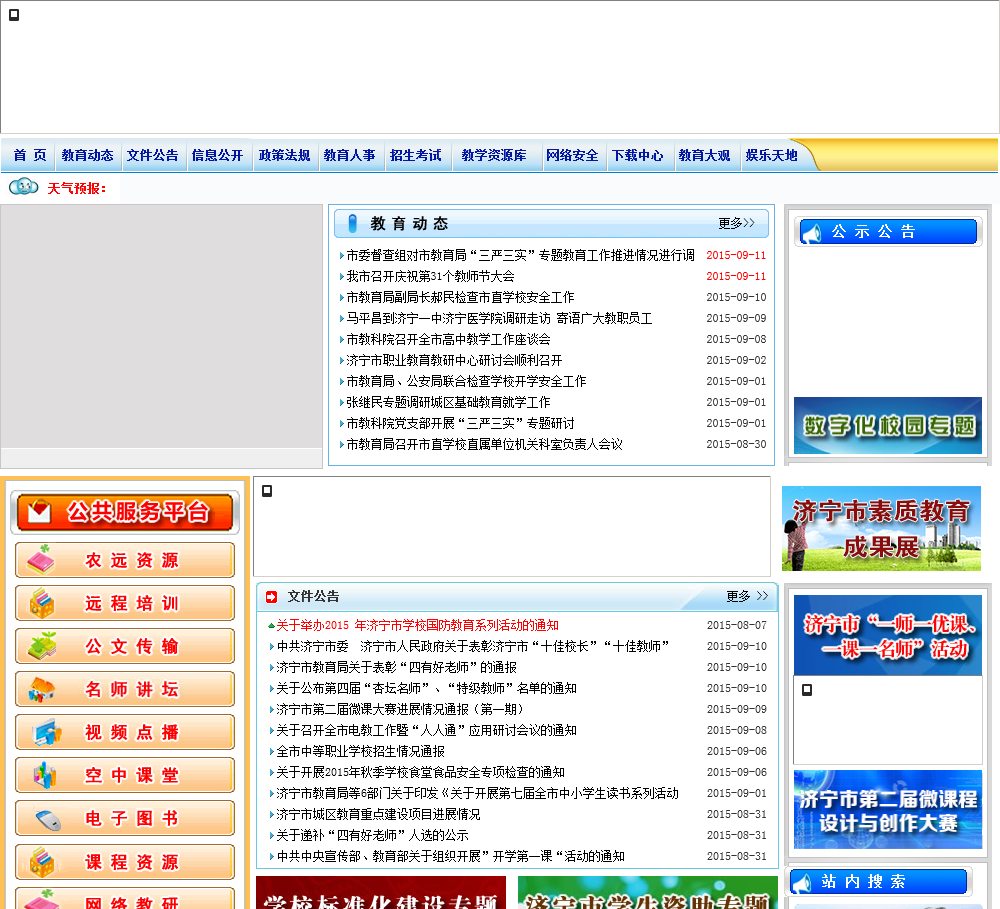The image size is (1000, 909).
Task: Open the 名师讲坛 service button
Action: click(125, 689)
